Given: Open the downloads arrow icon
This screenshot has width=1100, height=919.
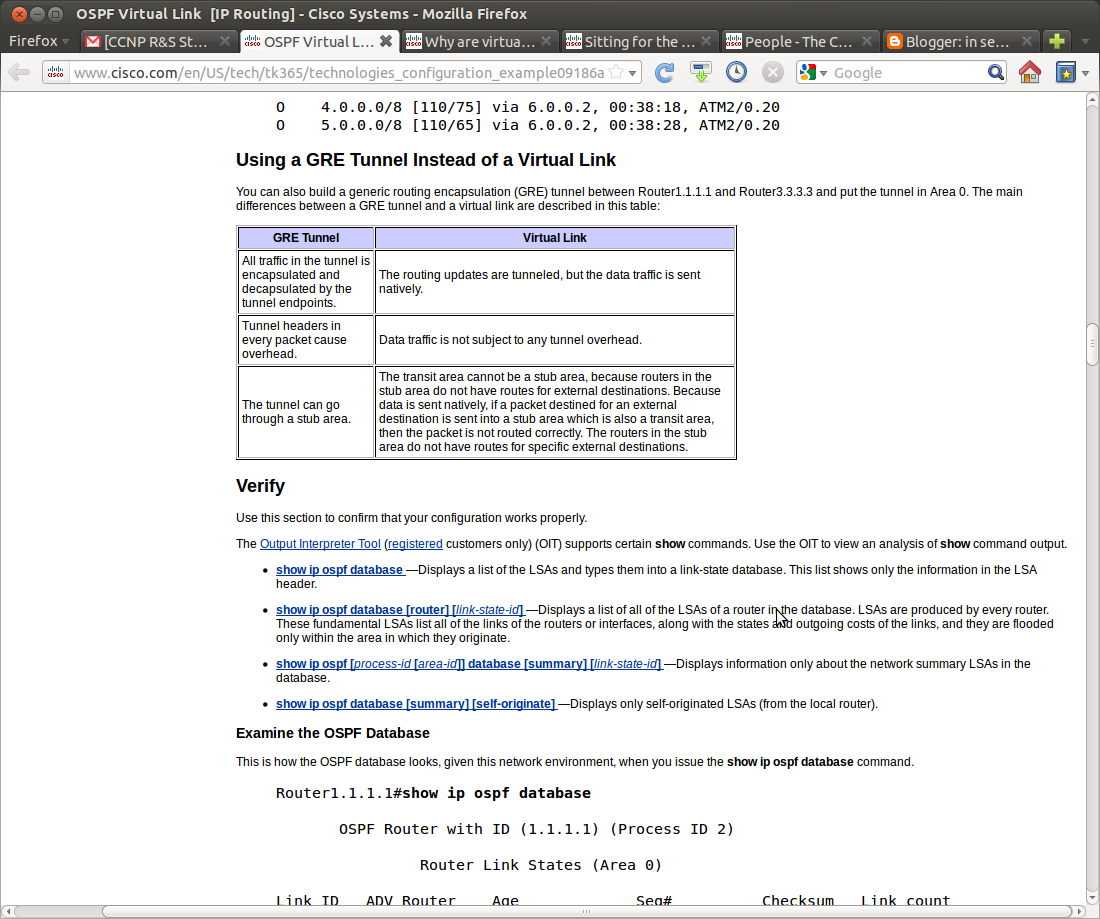Looking at the screenshot, I should click(x=700, y=72).
